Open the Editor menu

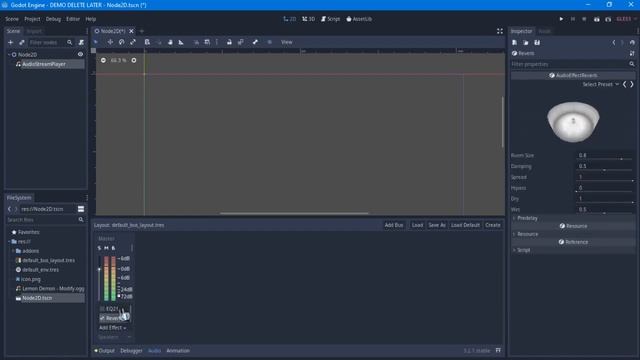tap(73, 19)
